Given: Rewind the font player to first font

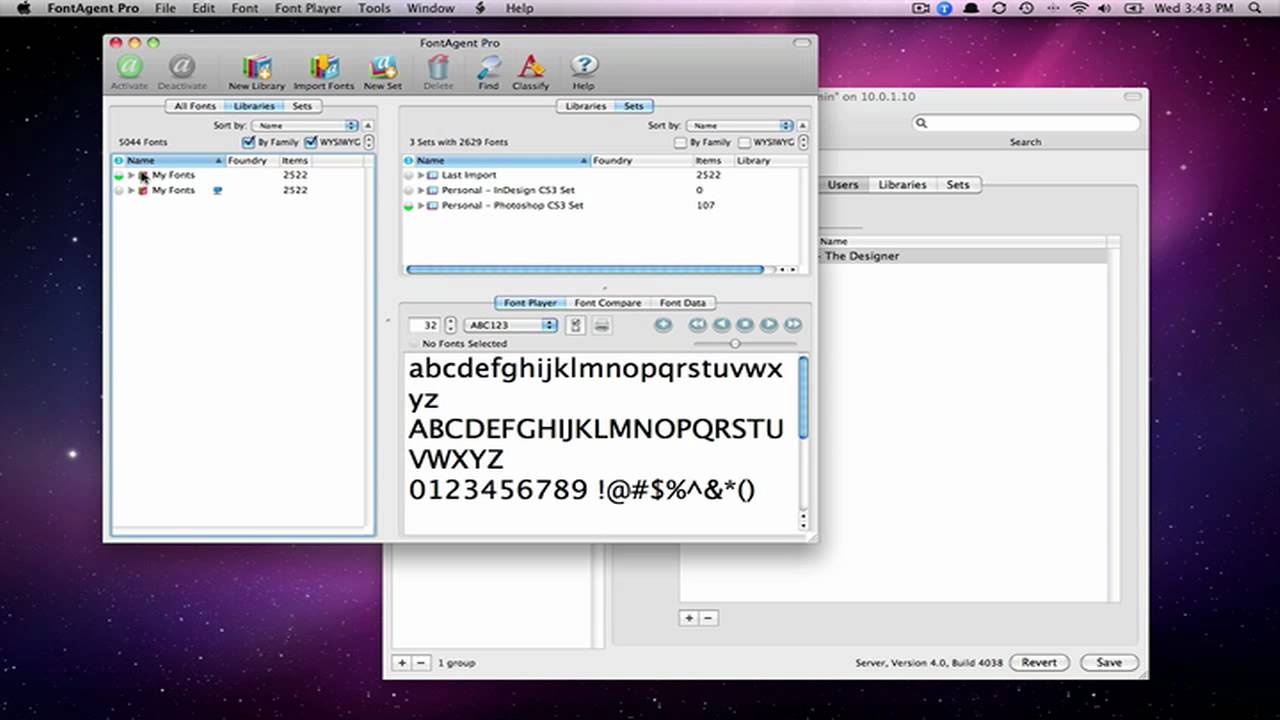Looking at the screenshot, I should pyautogui.click(x=697, y=325).
